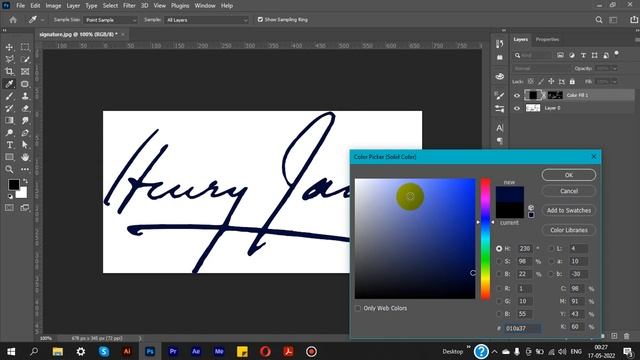Change the screen mode
The width and height of the screenshot is (640, 360).
click(x=25, y=208)
